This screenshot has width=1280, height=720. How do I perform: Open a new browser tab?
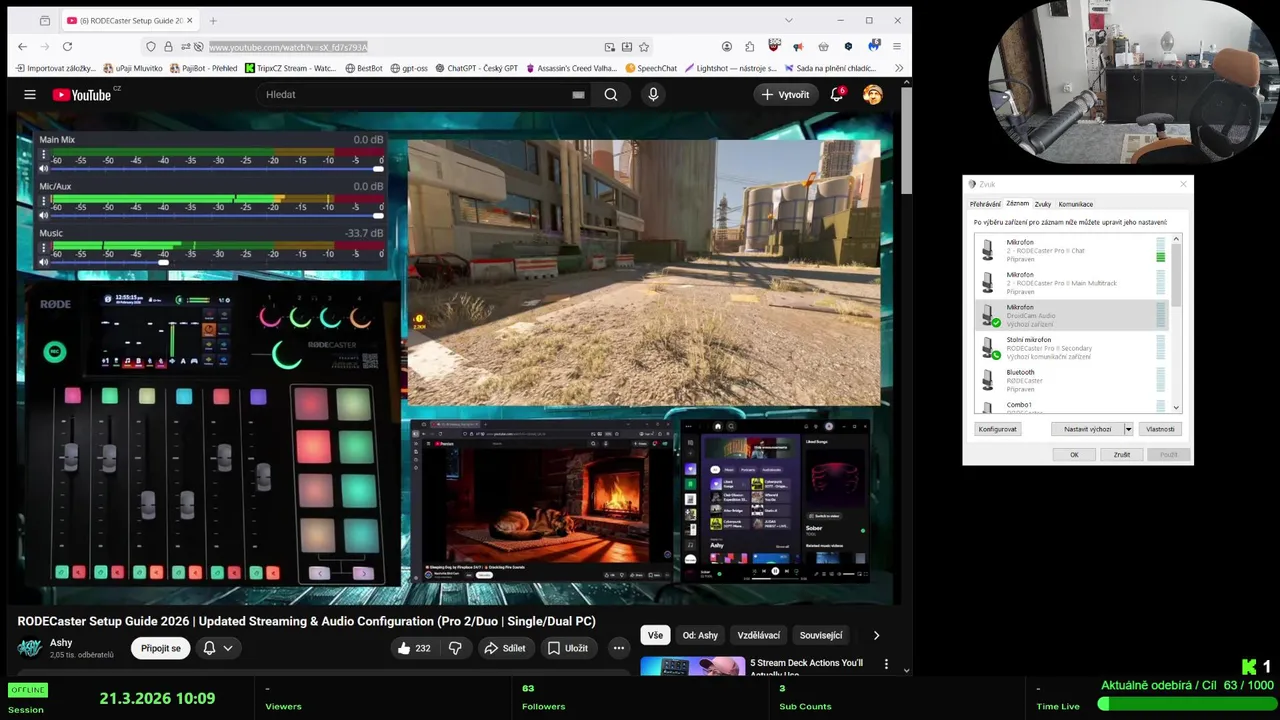(213, 20)
